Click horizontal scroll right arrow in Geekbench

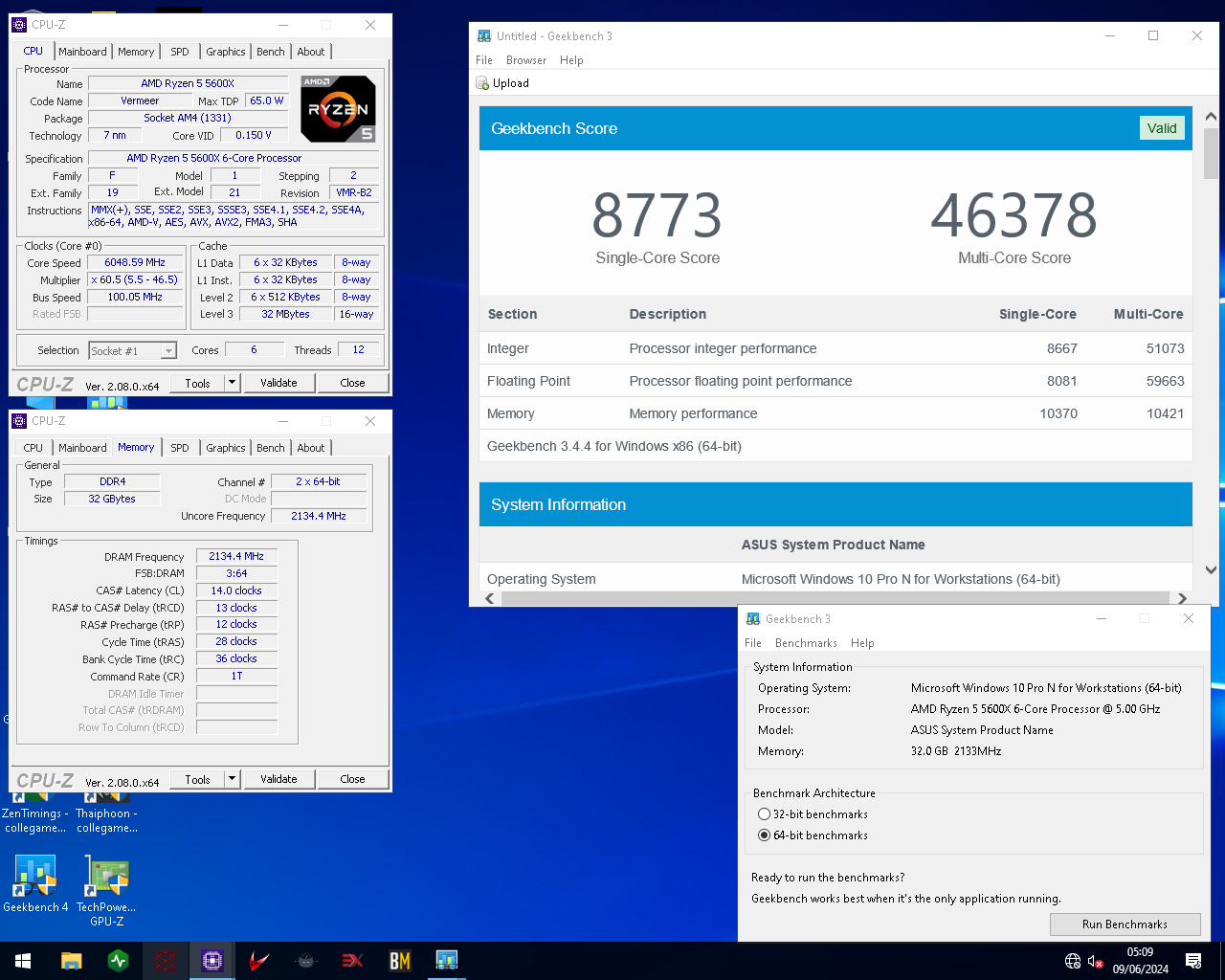[x=1182, y=598]
